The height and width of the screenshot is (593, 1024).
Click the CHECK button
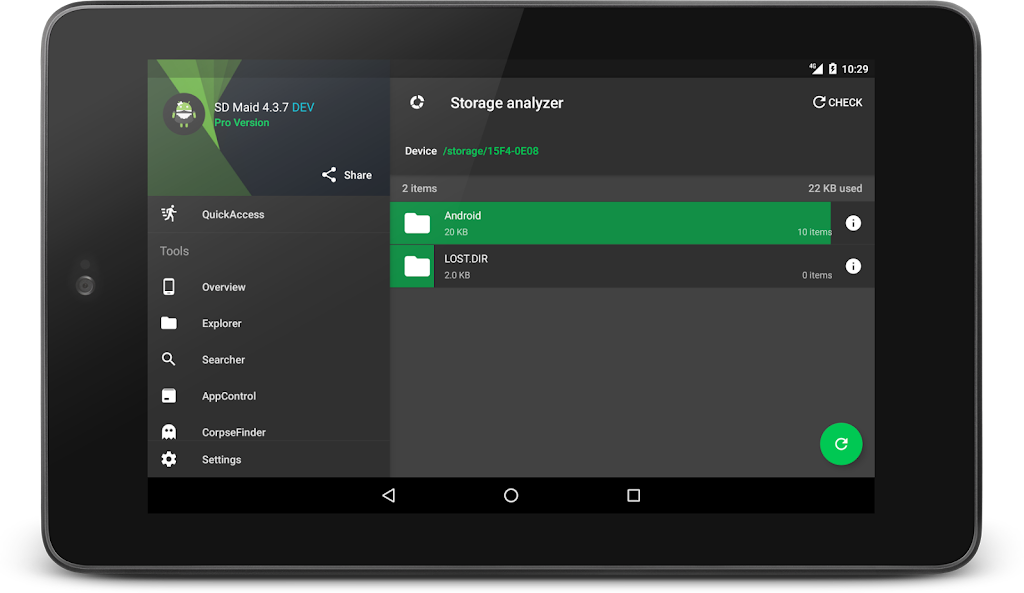coord(837,102)
